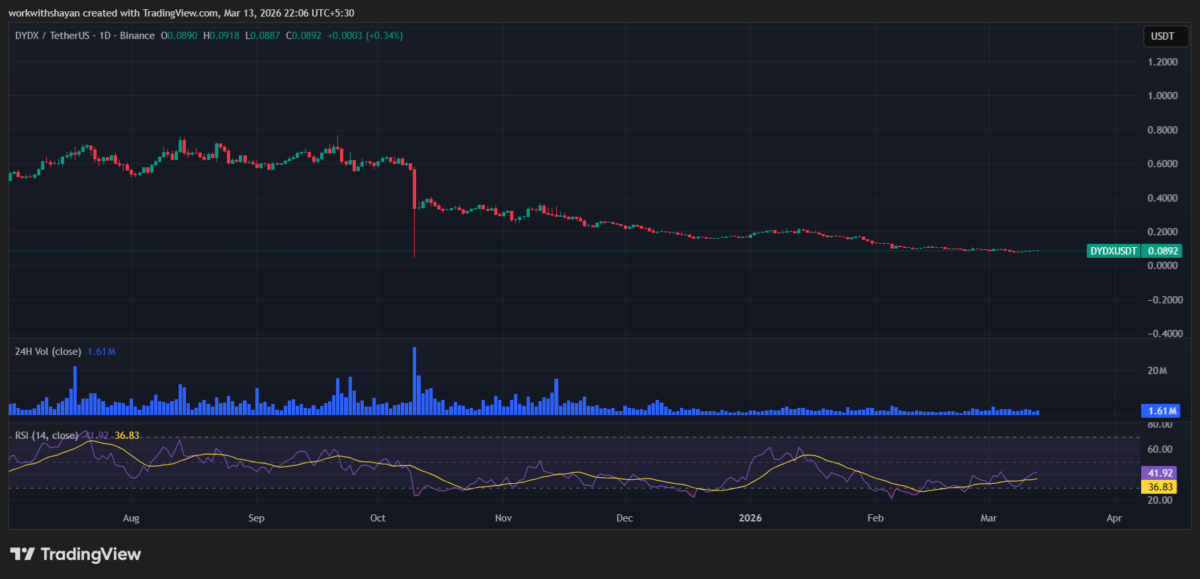
Task: Click the blue 1.61M label on volume scale
Action: pos(1160,411)
